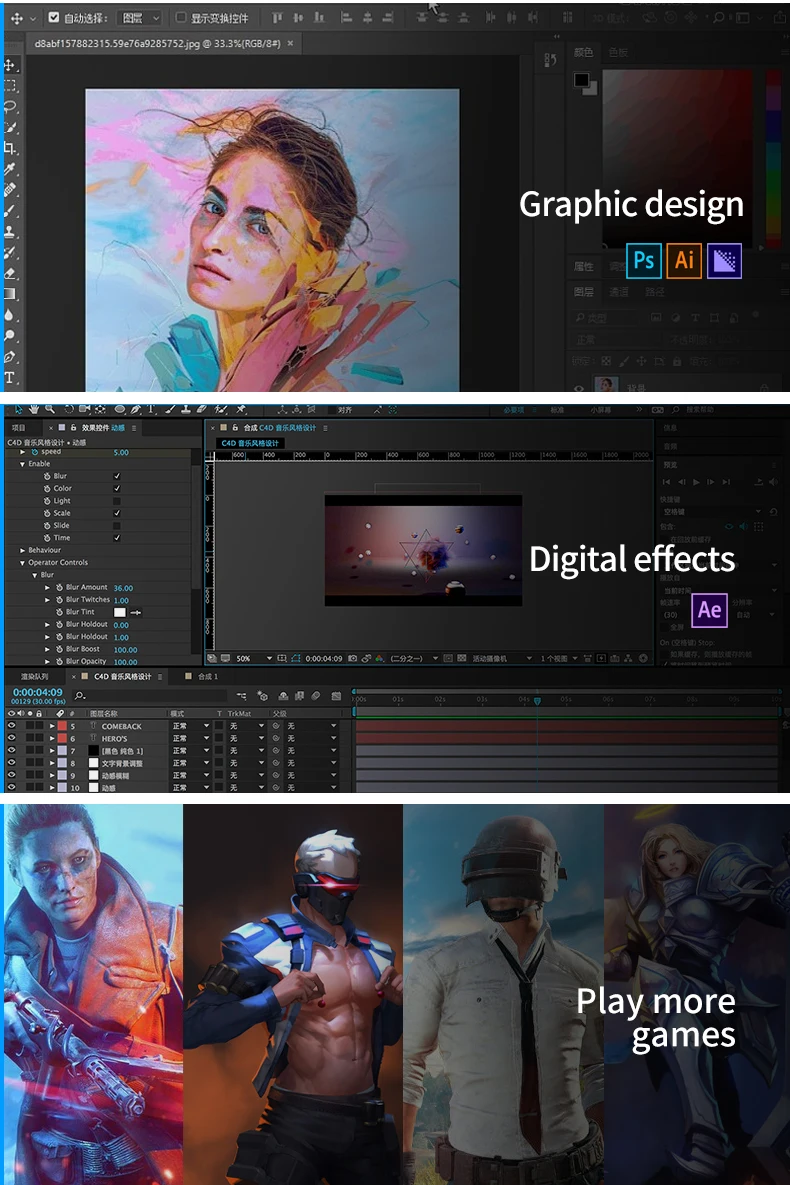Hide the COMEBACK layer with eye icon

[11, 726]
